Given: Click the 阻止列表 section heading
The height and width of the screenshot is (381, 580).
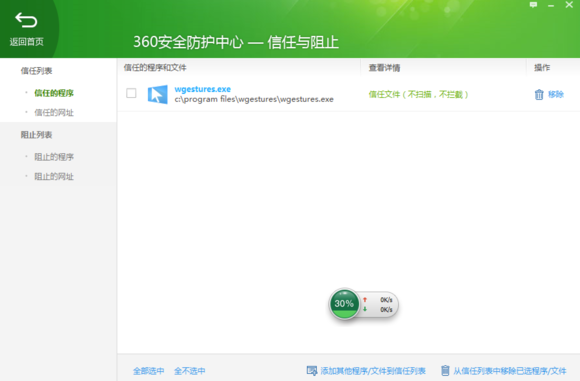Looking at the screenshot, I should 36,135.
